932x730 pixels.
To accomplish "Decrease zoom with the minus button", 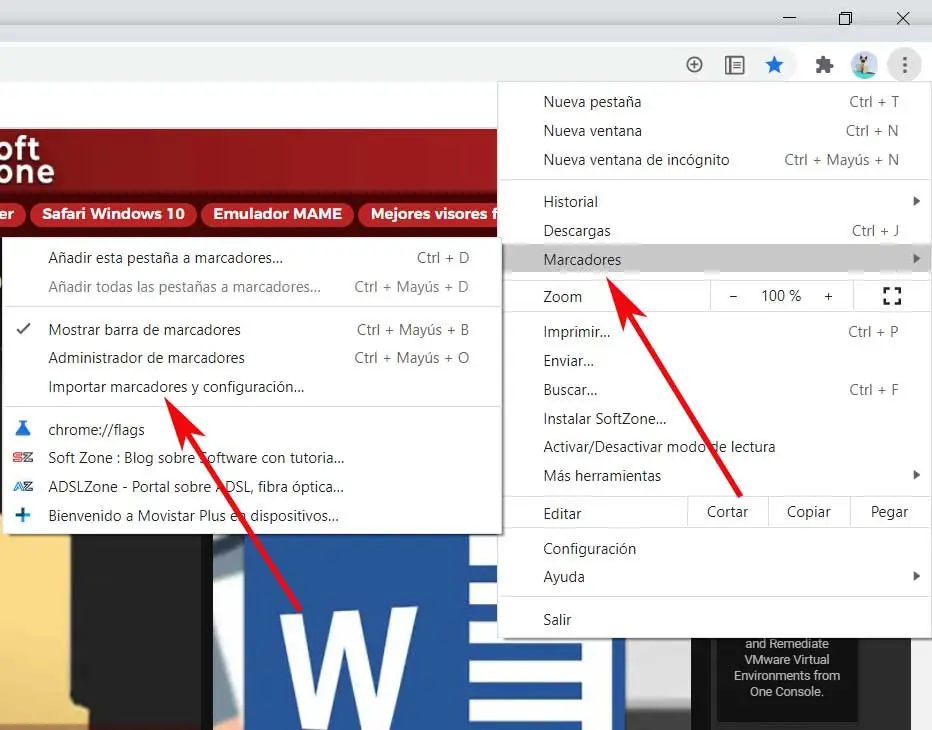I will 733,296.
